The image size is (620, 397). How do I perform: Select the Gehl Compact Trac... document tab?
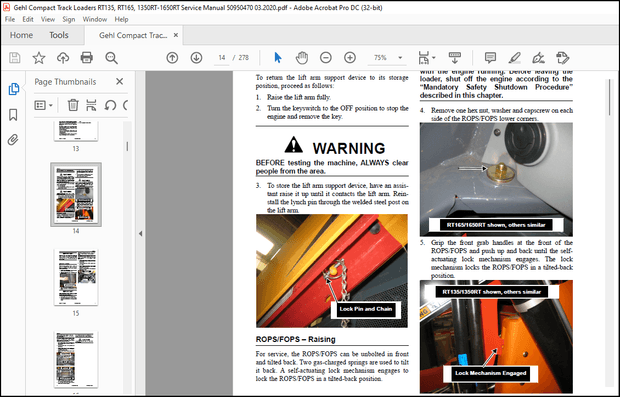pos(133,35)
